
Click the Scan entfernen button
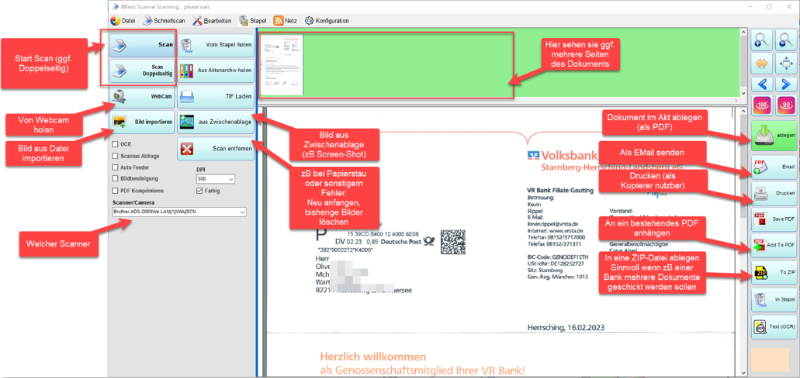click(x=216, y=149)
